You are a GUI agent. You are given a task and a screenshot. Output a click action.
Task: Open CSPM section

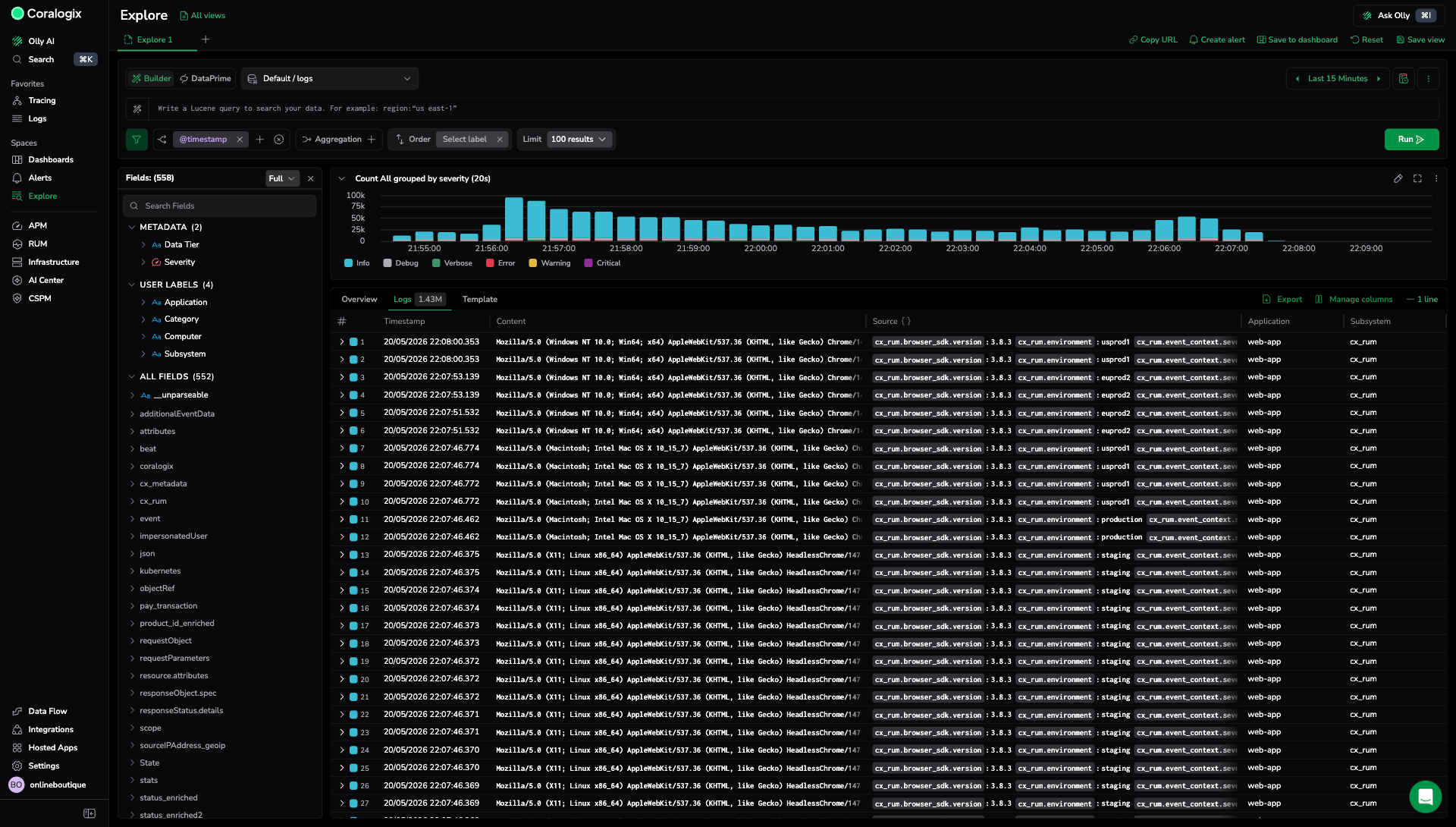pyautogui.click(x=39, y=298)
